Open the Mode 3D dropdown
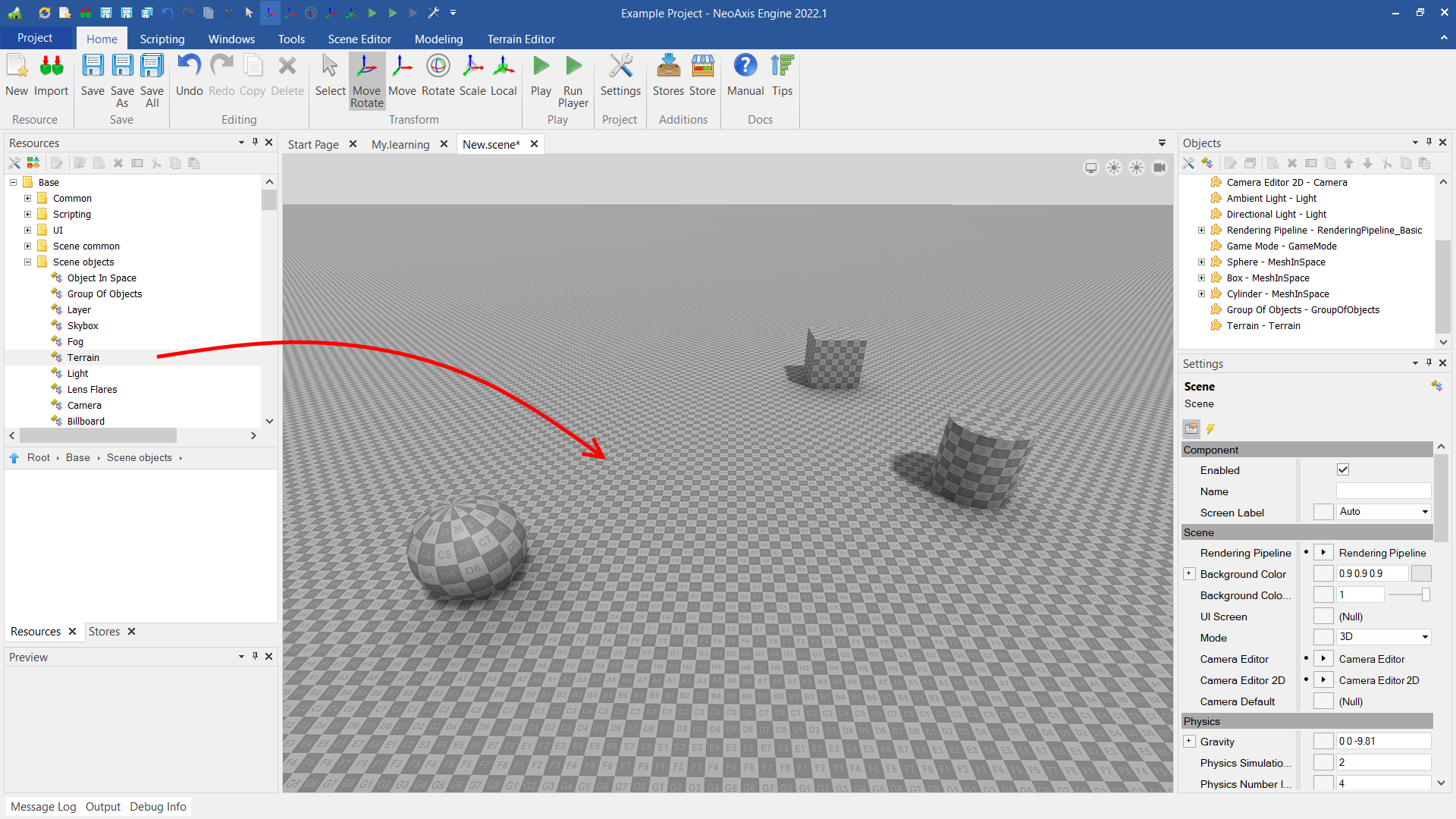 click(x=1383, y=637)
